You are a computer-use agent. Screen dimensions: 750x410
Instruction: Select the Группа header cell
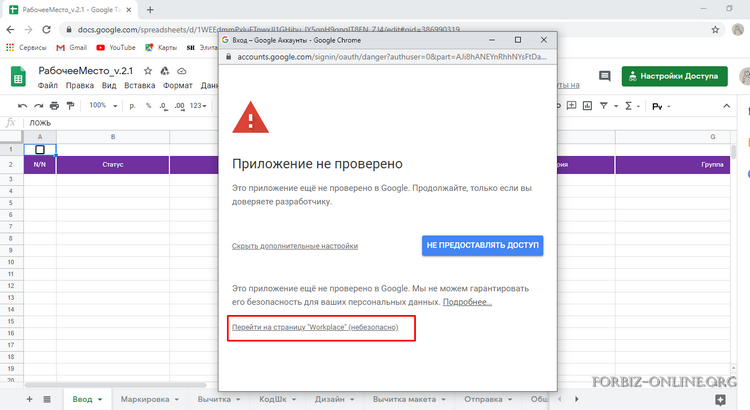click(673, 165)
